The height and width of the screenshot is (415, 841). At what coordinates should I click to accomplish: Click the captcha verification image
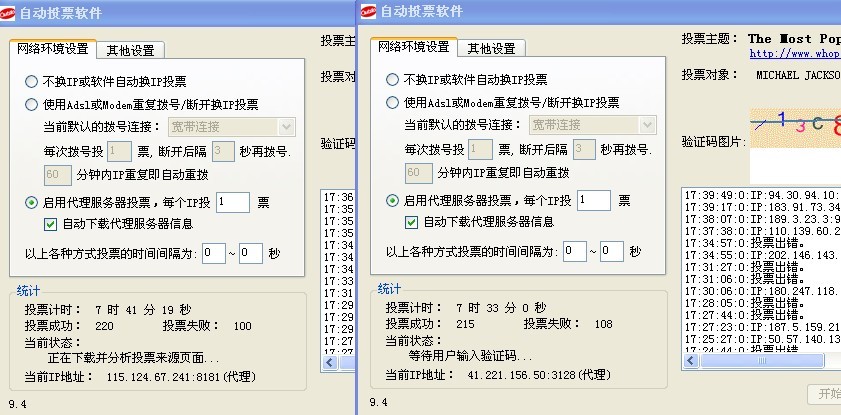795,128
